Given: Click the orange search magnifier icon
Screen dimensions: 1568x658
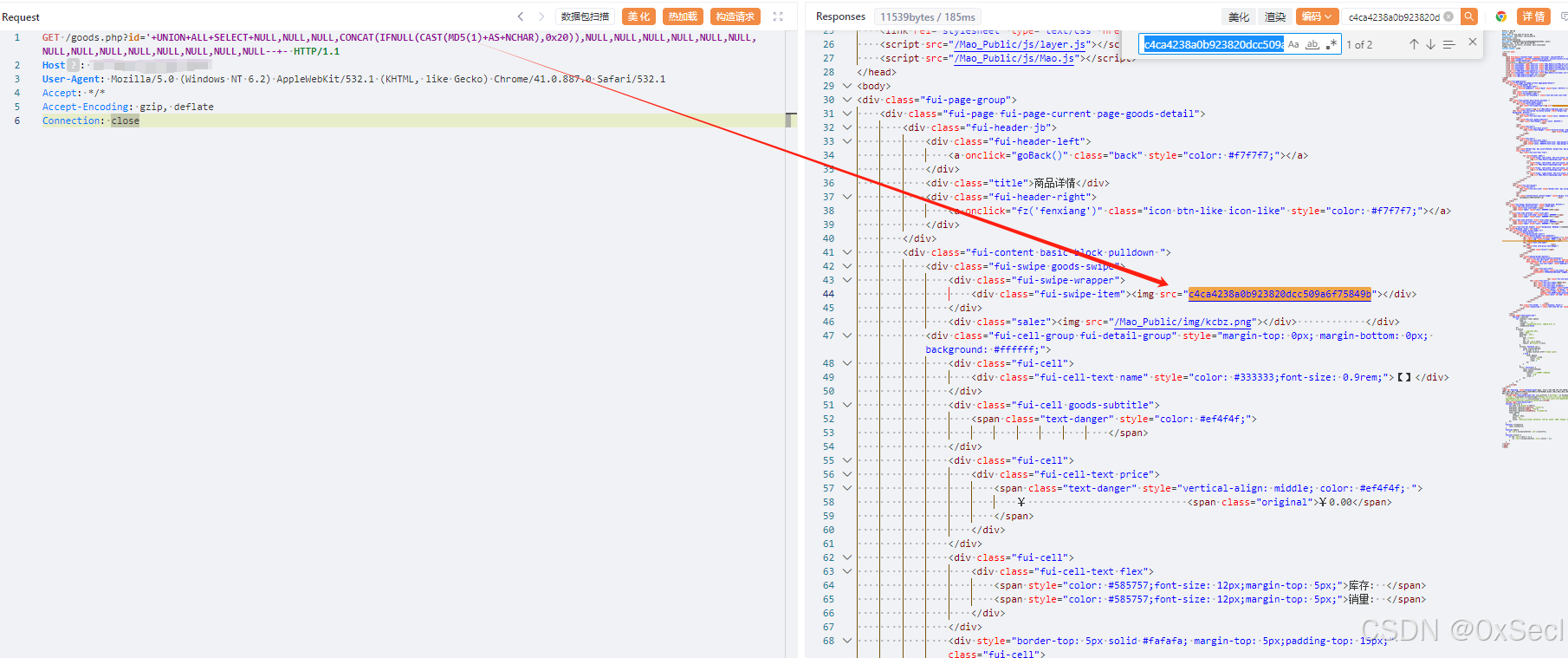Looking at the screenshot, I should click(1469, 16).
